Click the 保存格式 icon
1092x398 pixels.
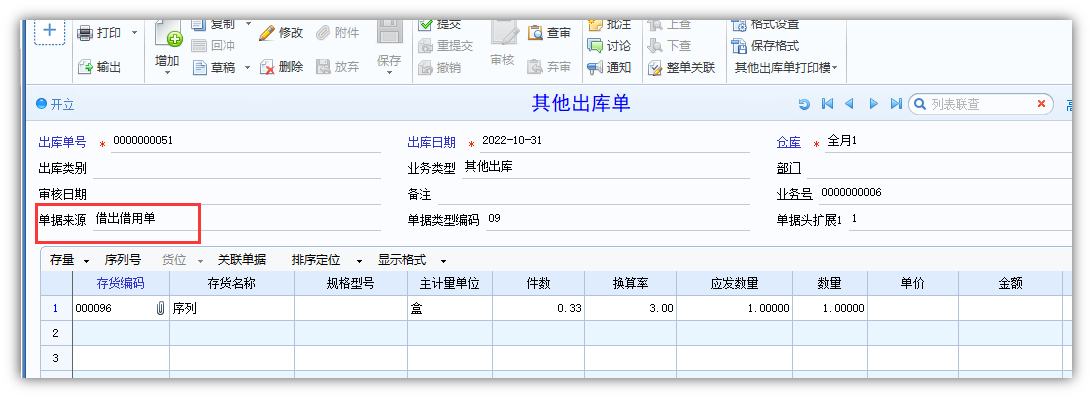739,46
